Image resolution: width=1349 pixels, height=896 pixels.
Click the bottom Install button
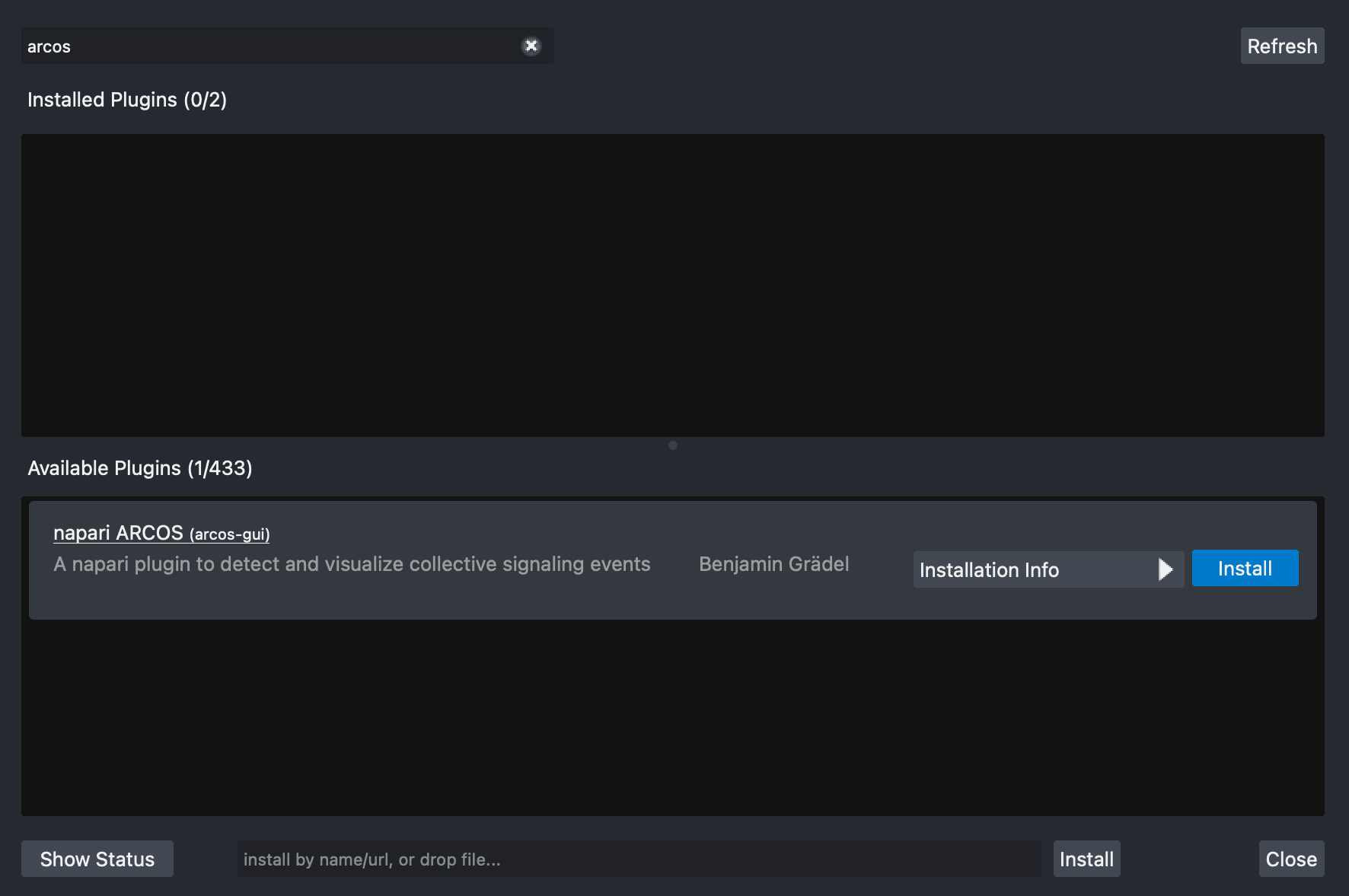pos(1086,859)
